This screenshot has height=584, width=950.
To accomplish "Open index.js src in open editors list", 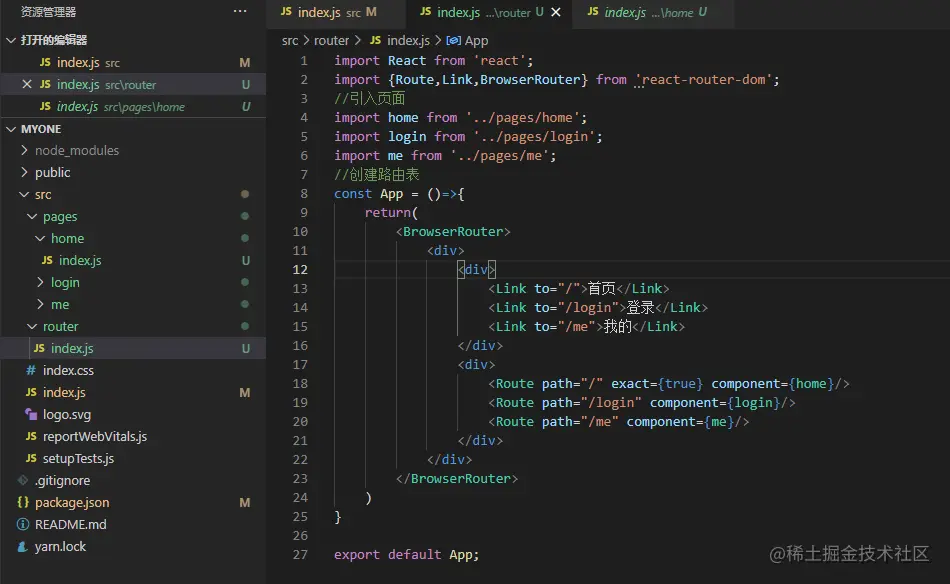I will pyautogui.click(x=133, y=62).
